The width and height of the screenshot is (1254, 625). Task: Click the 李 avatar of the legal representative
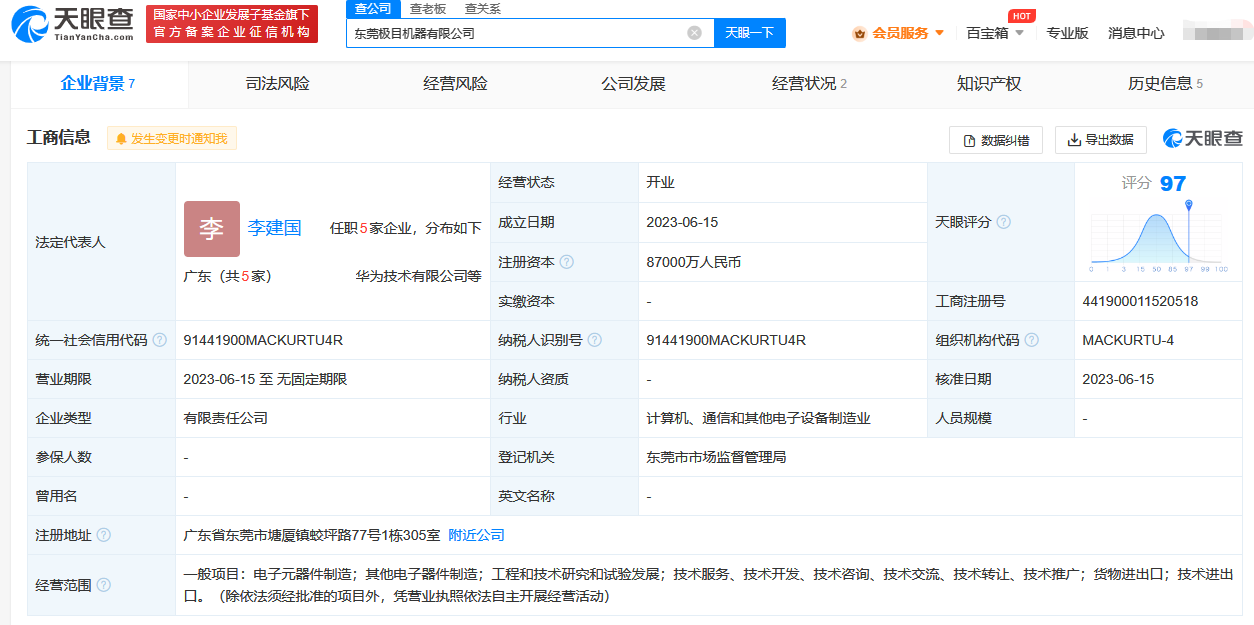point(212,229)
